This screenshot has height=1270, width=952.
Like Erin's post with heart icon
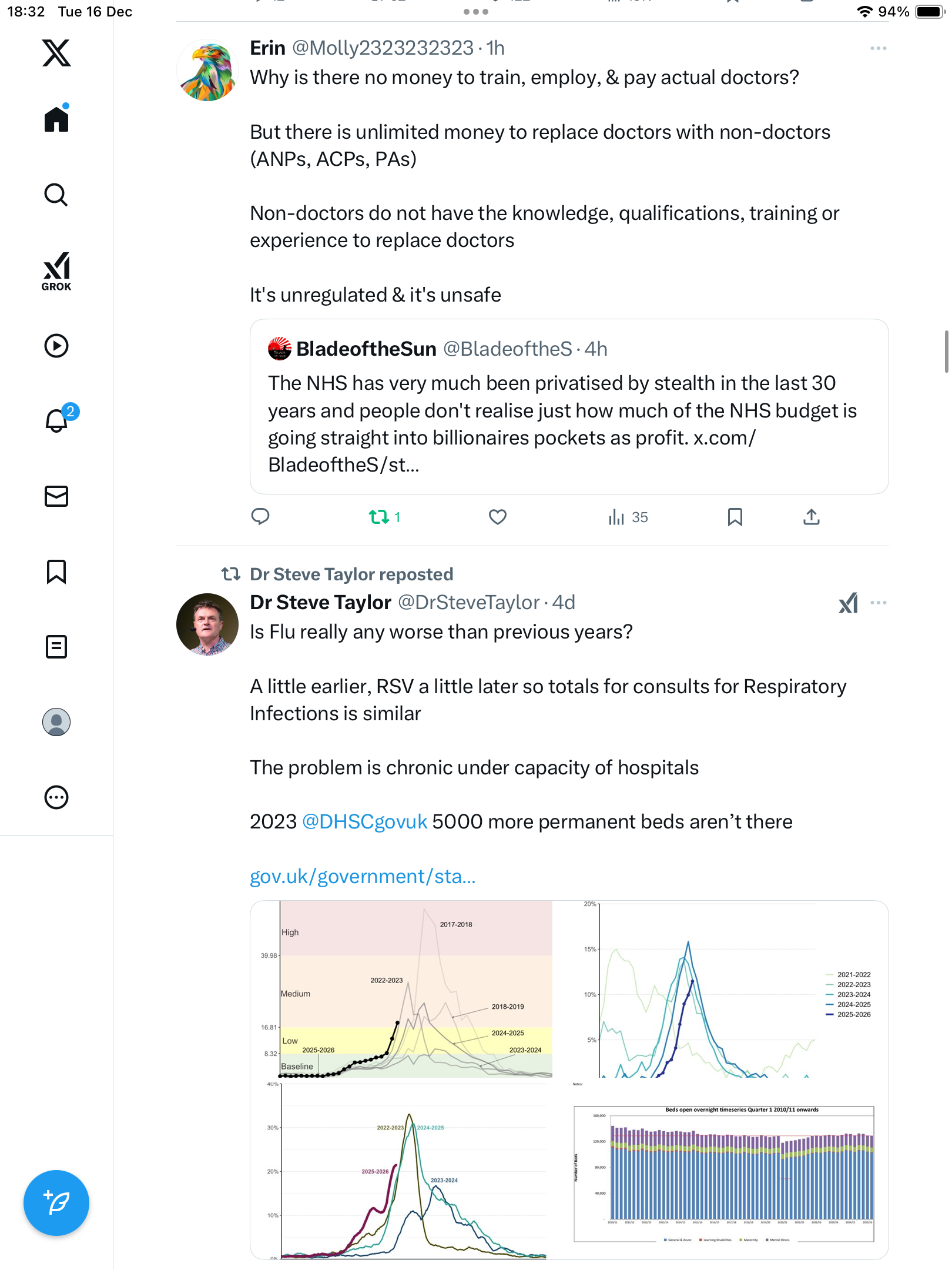[497, 517]
